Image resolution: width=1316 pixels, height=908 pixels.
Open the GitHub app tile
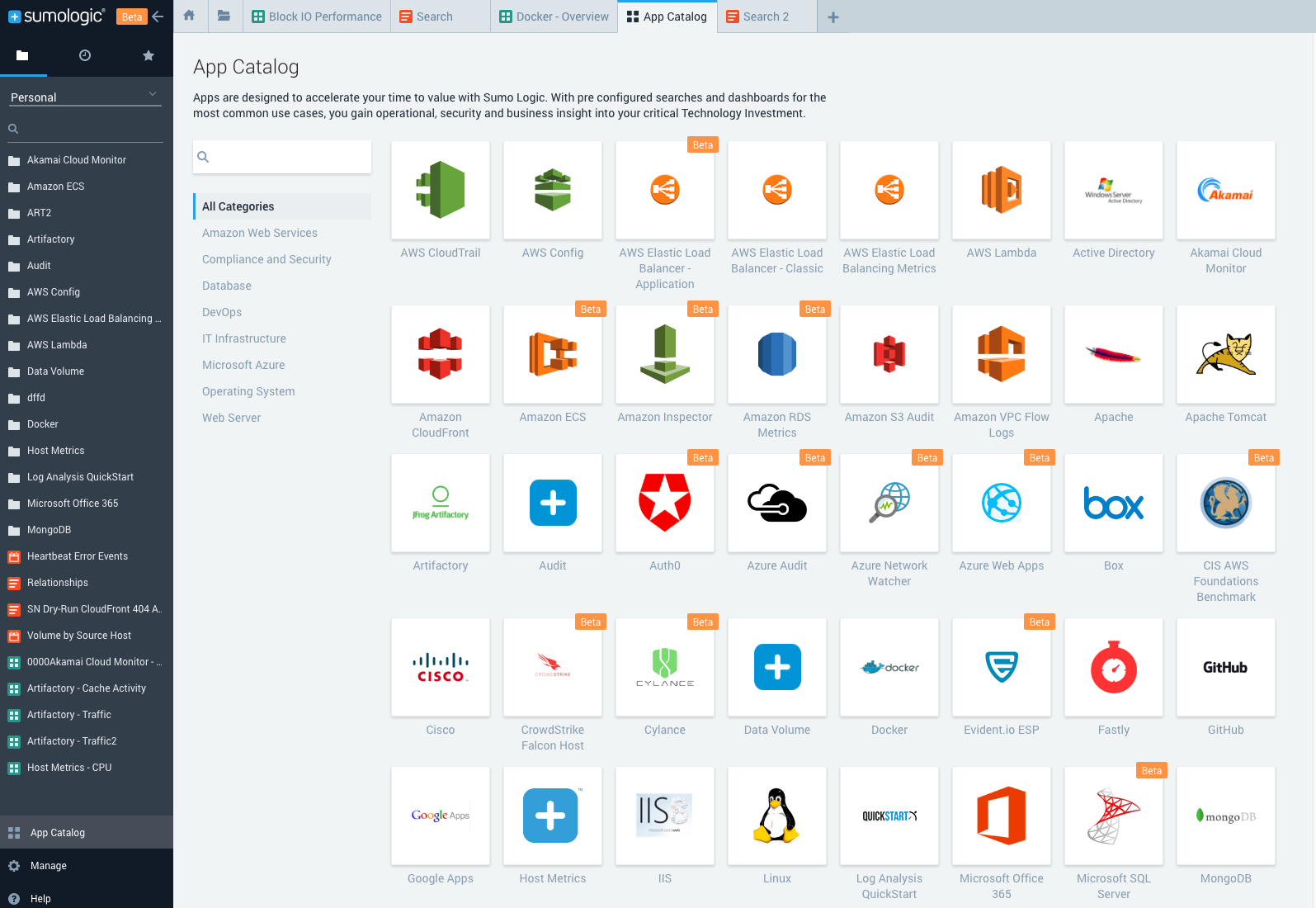(1226, 667)
